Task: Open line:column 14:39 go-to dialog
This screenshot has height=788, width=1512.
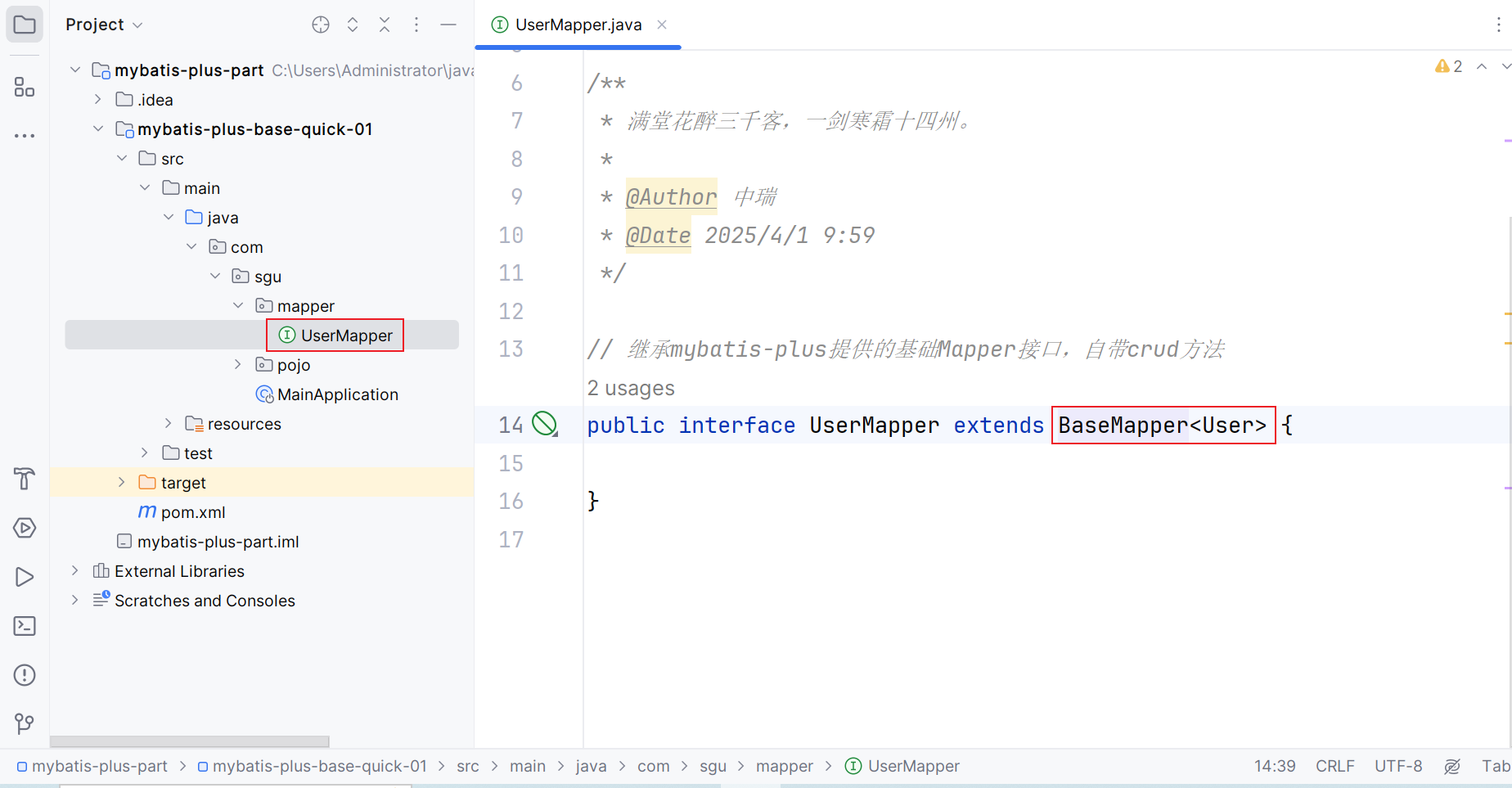Action: pos(1275,767)
